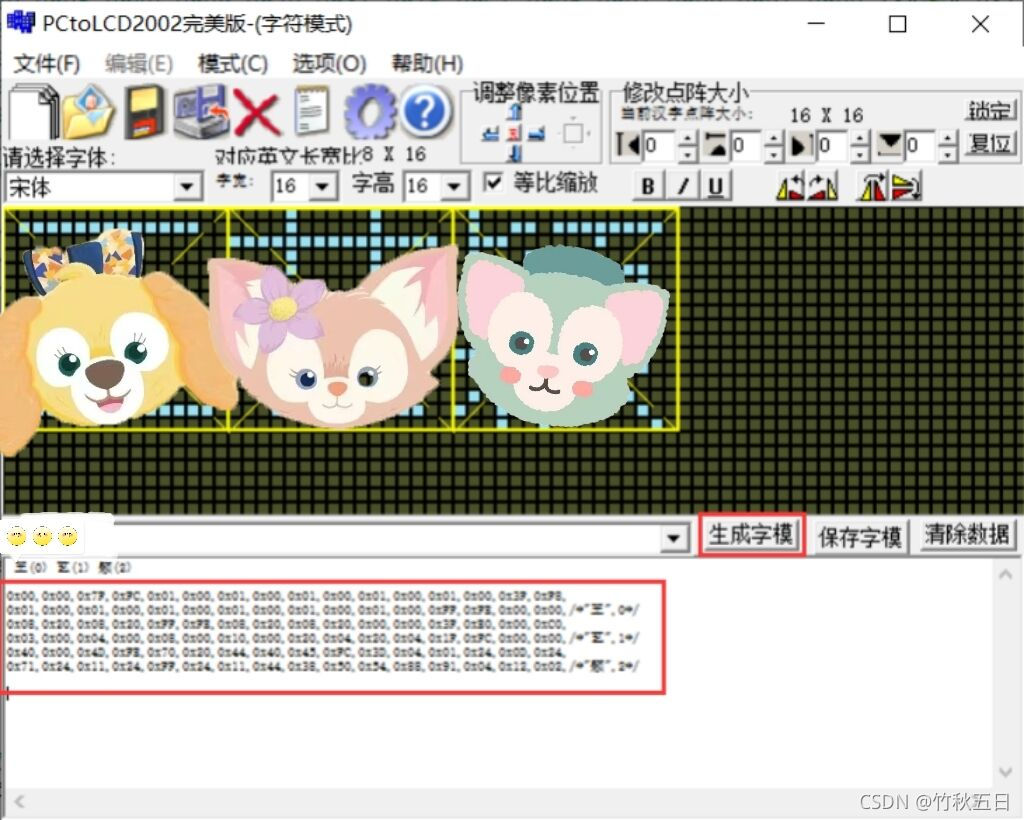This screenshot has width=1024, height=820.
Task: Click the rotate clockwise triangle icon
Action: click(823, 187)
